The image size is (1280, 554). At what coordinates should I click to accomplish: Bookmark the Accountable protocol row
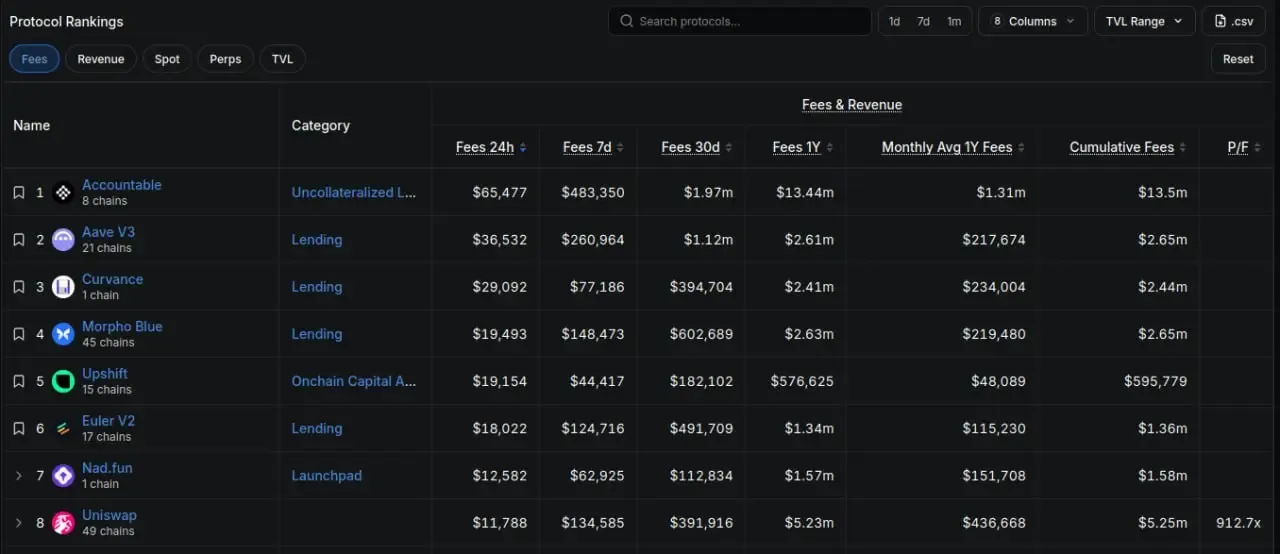pyautogui.click(x=19, y=193)
